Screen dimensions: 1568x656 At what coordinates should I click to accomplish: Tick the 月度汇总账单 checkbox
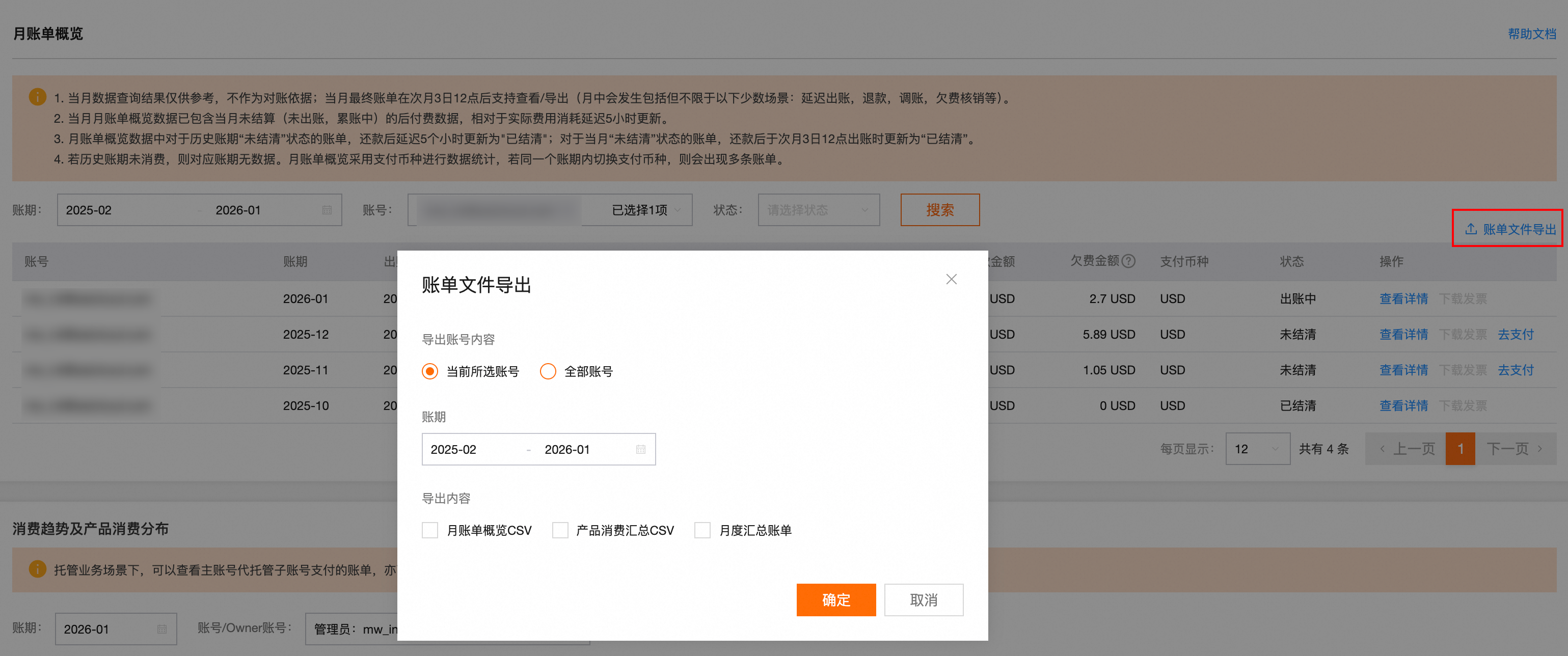pyautogui.click(x=702, y=530)
